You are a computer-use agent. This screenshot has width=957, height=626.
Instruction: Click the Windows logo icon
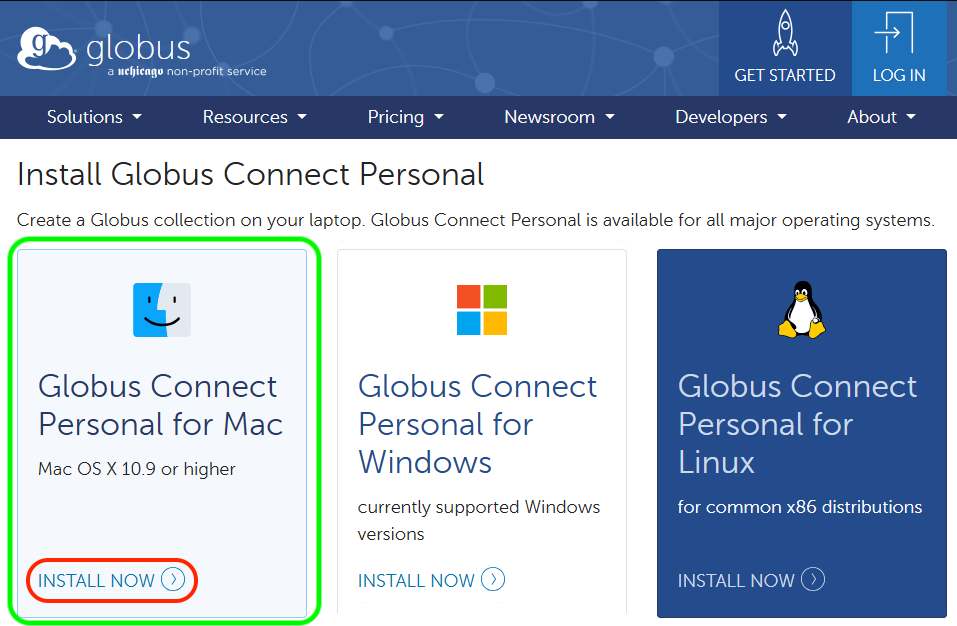pos(481,309)
